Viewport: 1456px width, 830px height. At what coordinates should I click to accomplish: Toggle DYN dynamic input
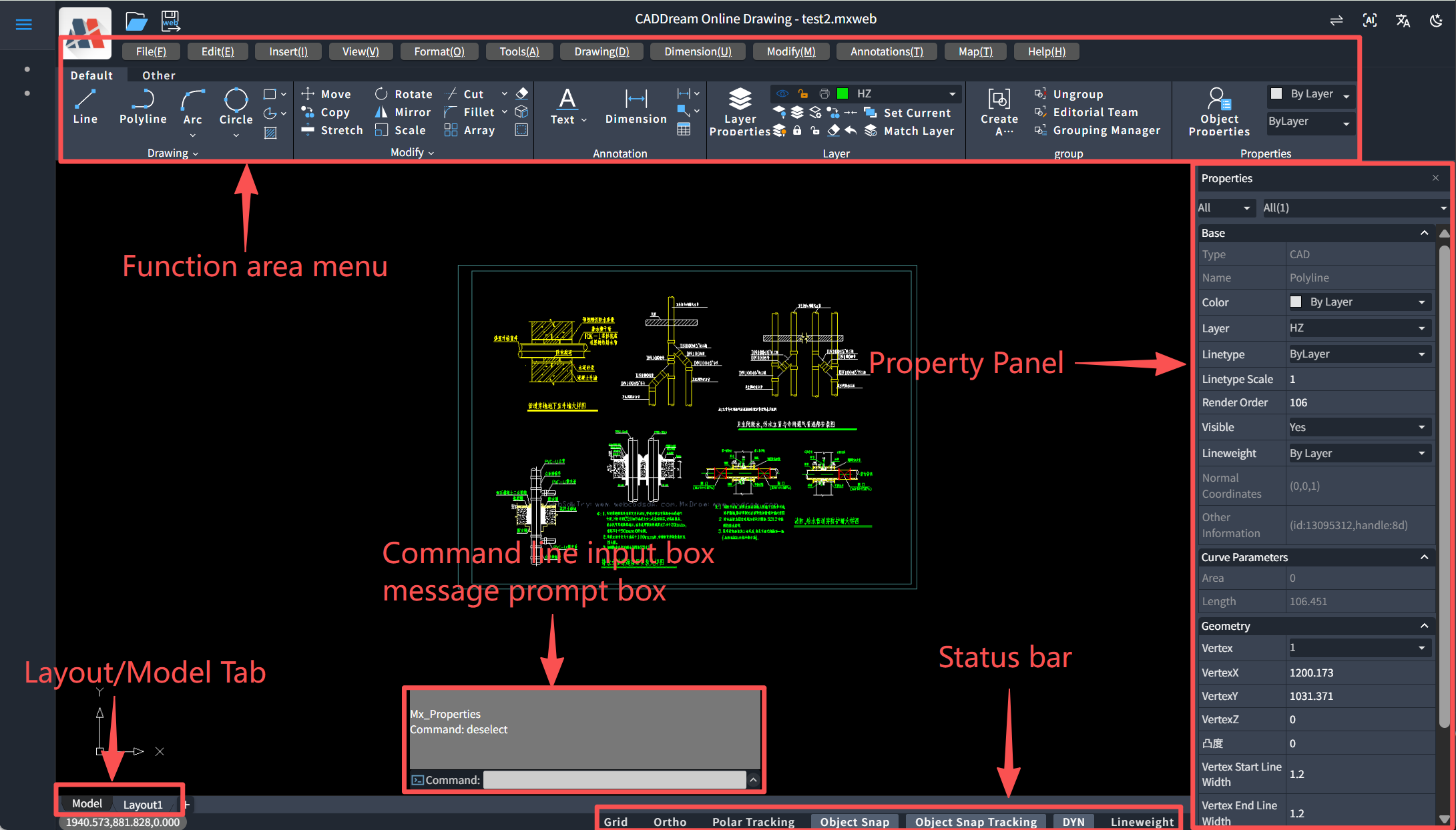pos(1073,822)
